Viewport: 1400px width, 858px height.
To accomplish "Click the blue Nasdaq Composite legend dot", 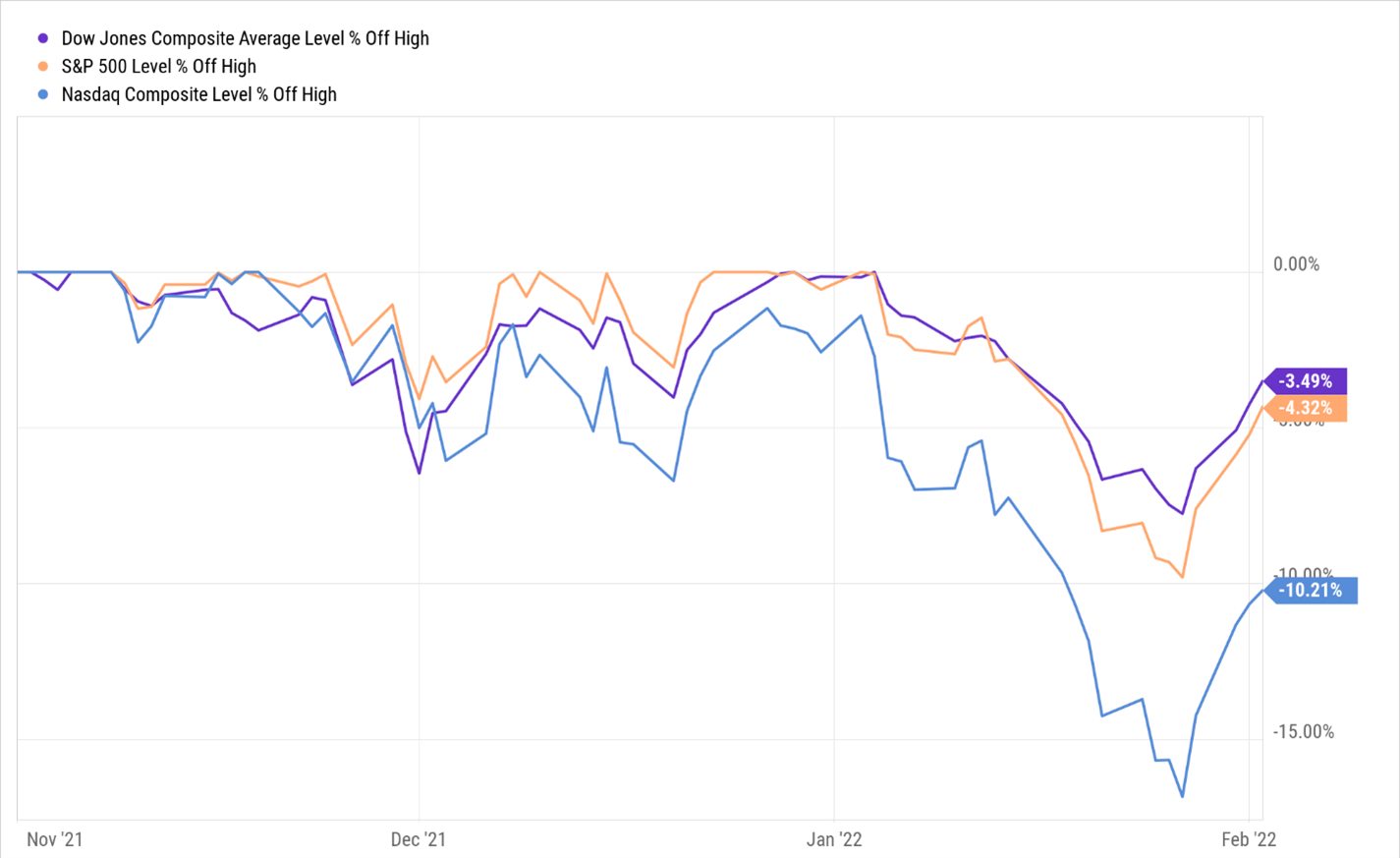I will [43, 95].
